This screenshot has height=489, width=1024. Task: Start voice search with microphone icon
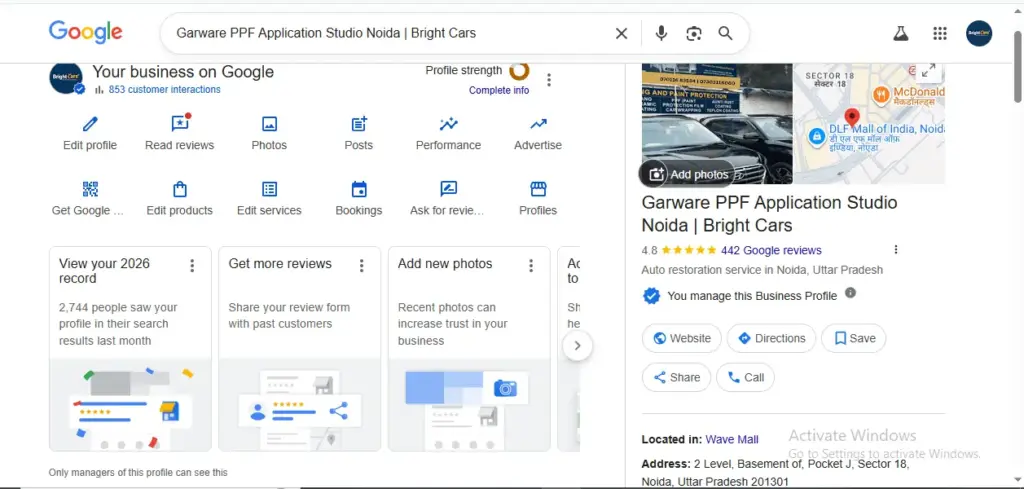661,33
